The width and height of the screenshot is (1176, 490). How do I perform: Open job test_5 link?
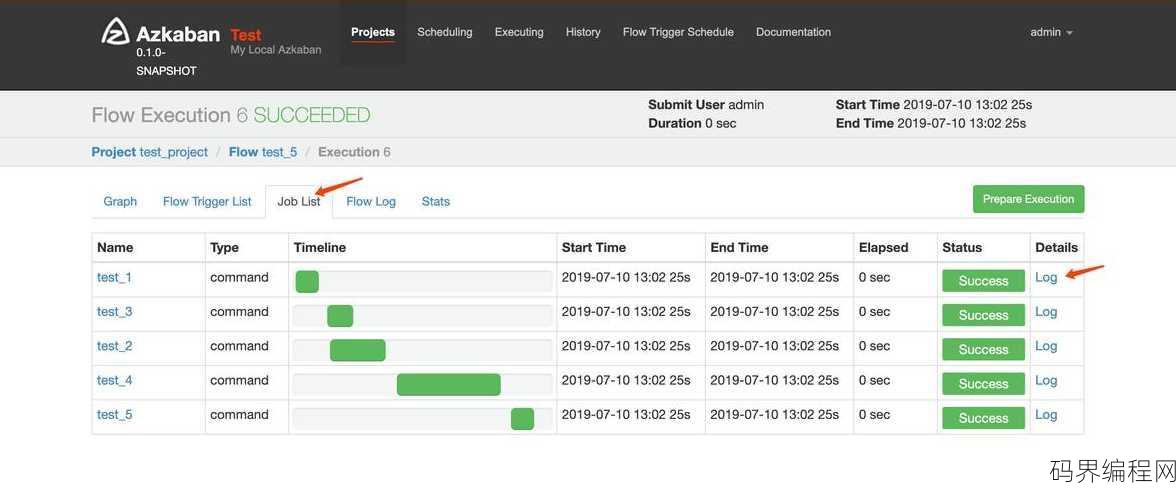pyautogui.click(x=114, y=414)
